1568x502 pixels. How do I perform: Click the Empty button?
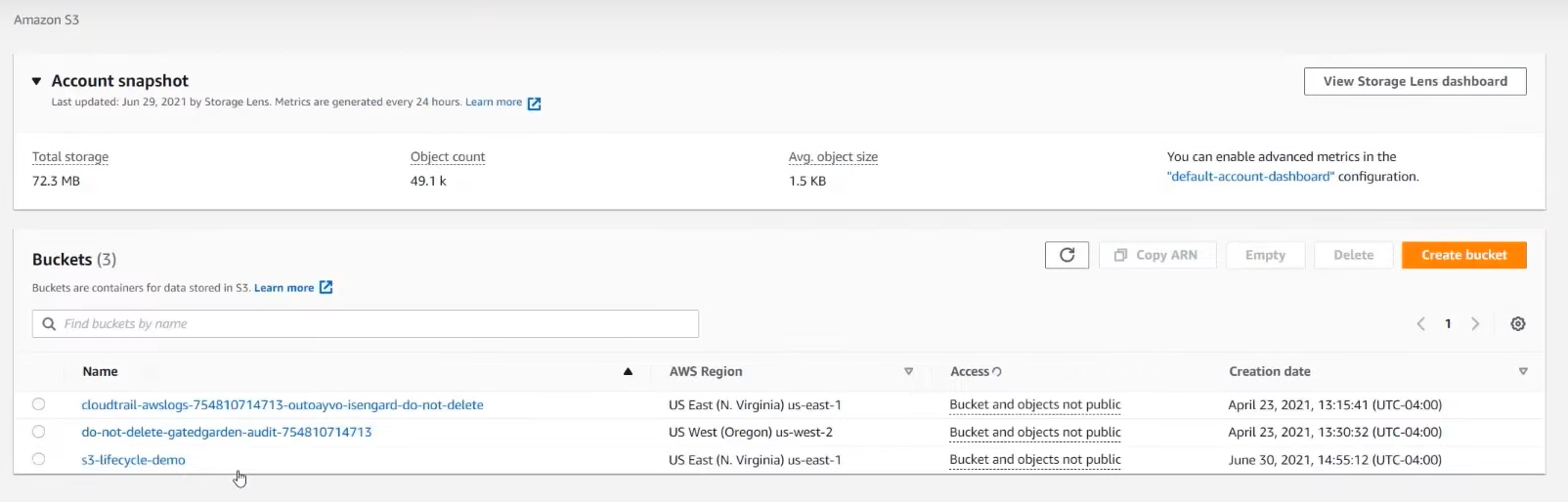tap(1265, 255)
